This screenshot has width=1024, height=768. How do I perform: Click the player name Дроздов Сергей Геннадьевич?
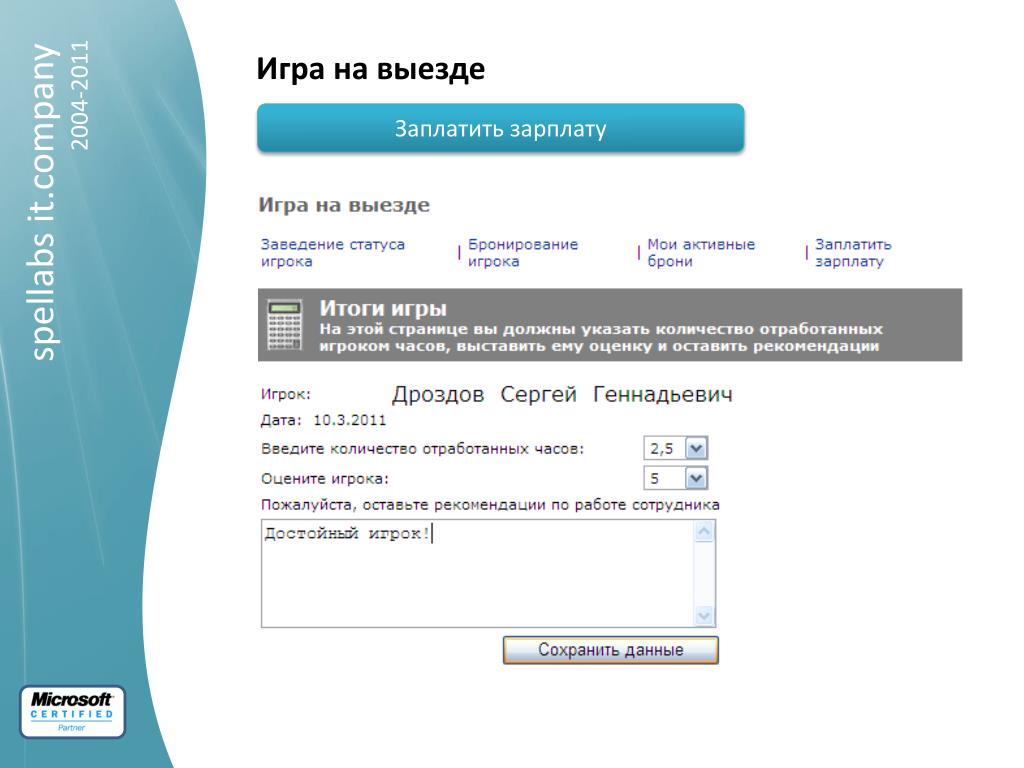[562, 394]
